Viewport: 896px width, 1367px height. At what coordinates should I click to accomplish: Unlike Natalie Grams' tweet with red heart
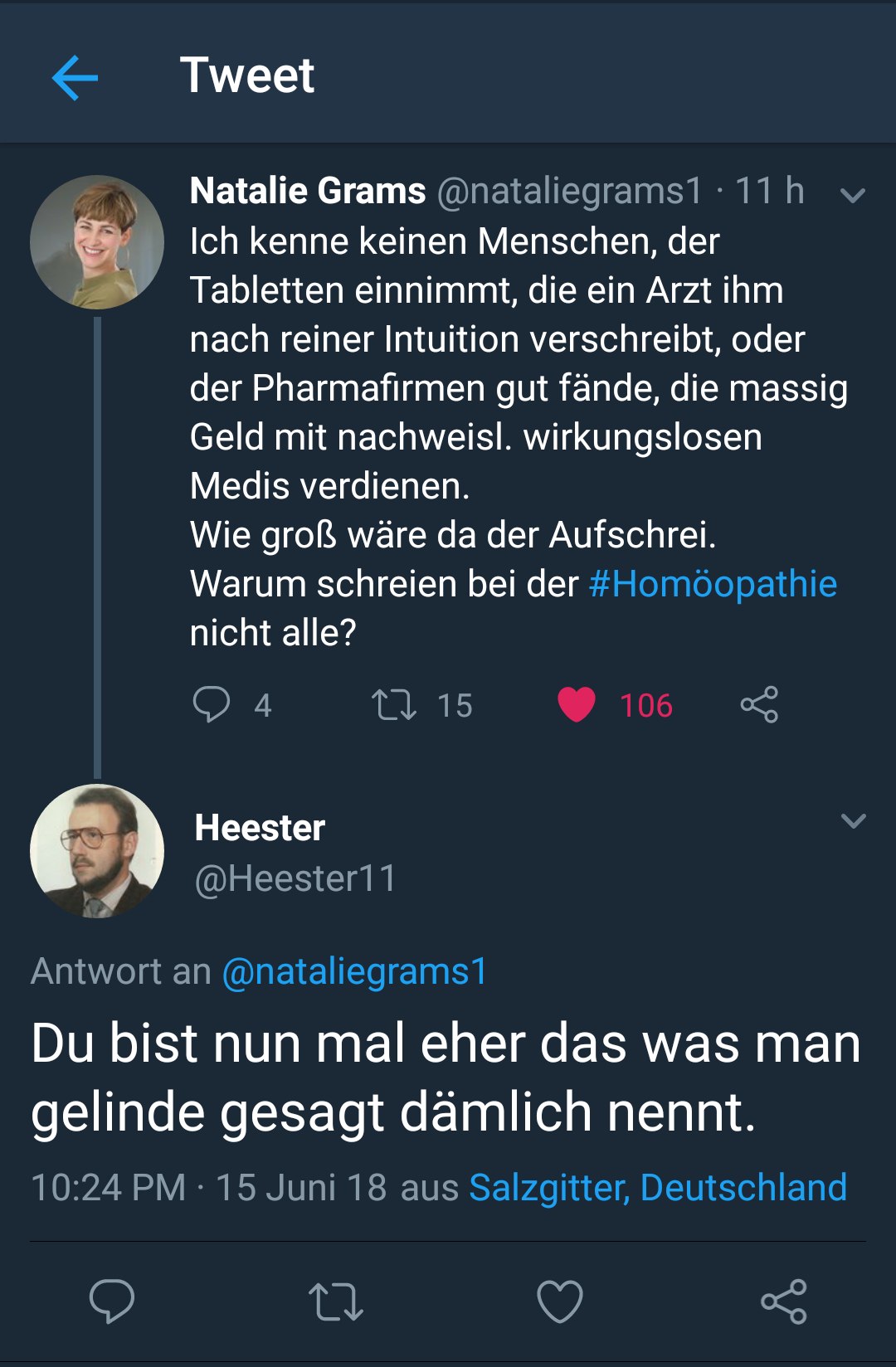pyautogui.click(x=577, y=705)
